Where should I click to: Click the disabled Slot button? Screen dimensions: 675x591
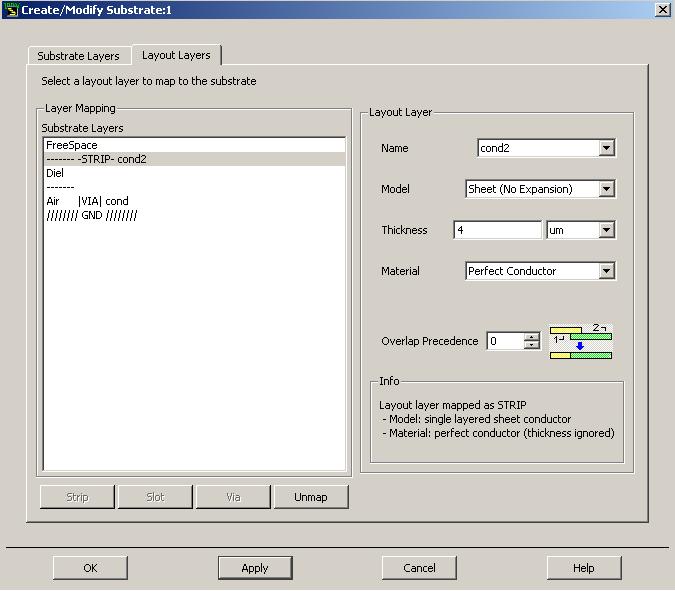coord(155,497)
